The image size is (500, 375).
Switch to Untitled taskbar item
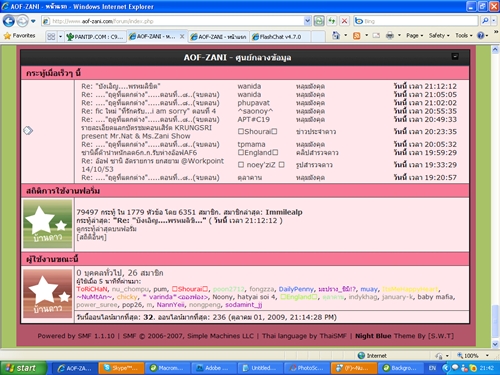[x=260, y=368]
